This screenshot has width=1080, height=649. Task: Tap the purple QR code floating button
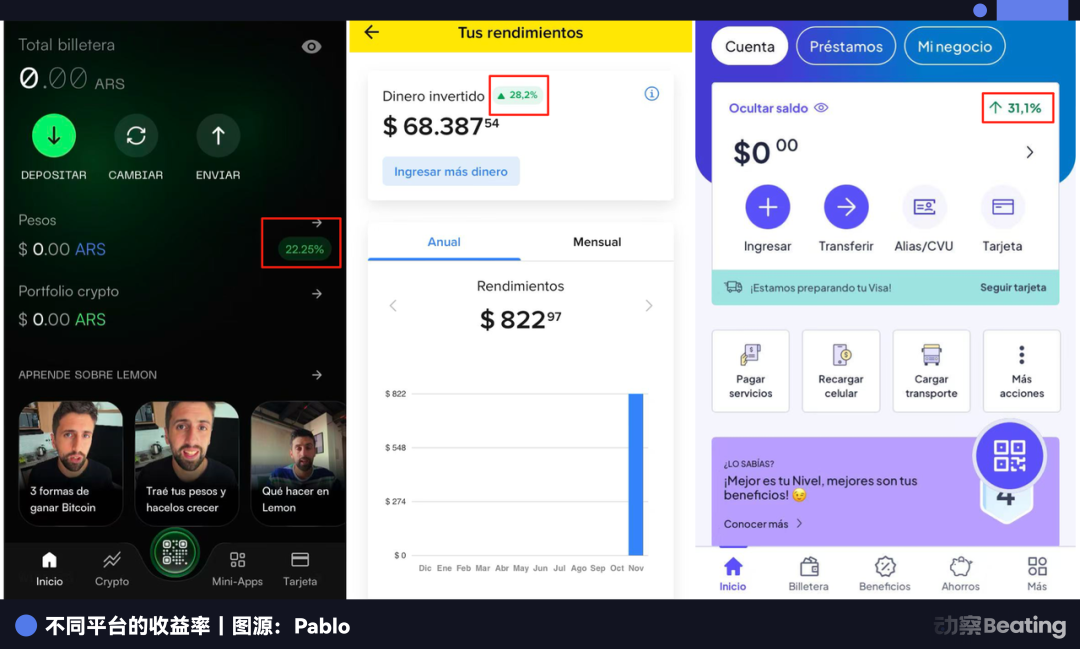pos(1009,456)
